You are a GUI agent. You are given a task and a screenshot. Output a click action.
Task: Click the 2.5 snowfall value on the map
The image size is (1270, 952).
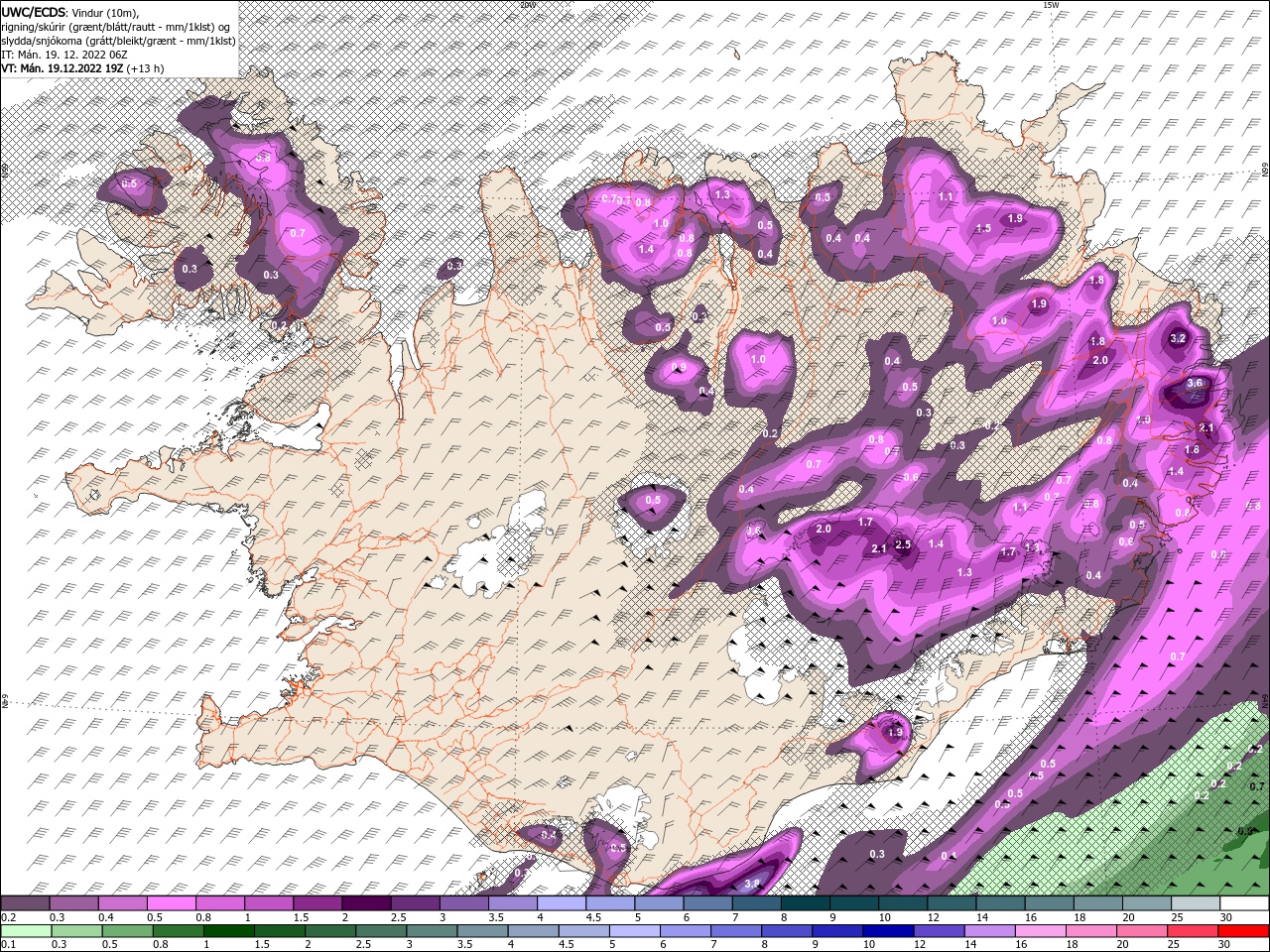903,544
